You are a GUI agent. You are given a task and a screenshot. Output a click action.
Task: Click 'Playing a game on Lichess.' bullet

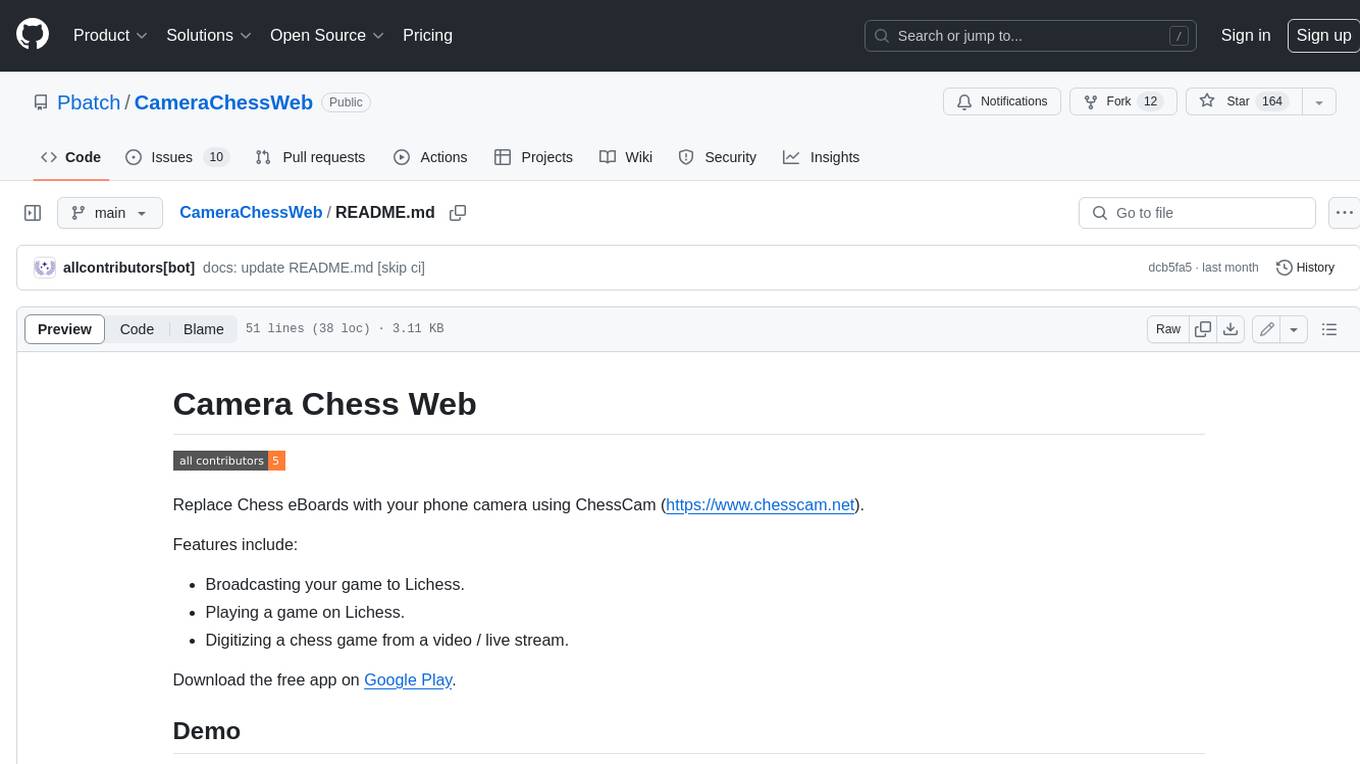coord(305,612)
